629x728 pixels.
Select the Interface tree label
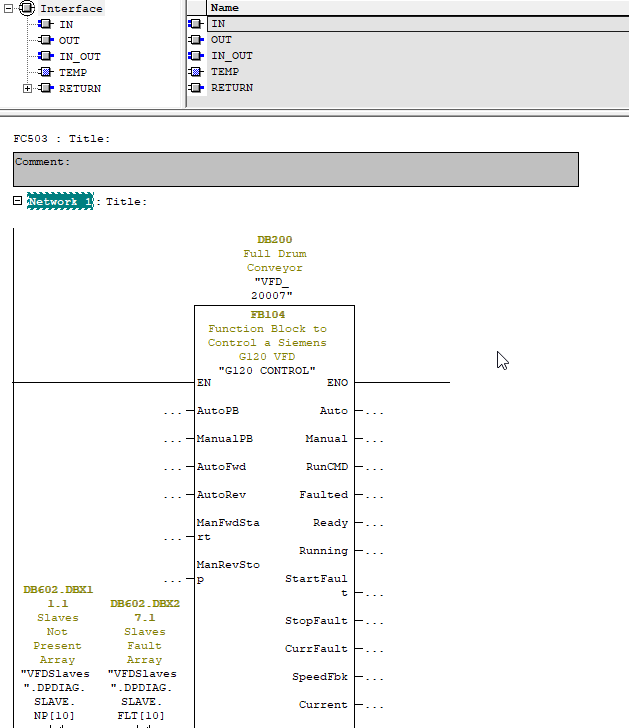[x=71, y=8]
